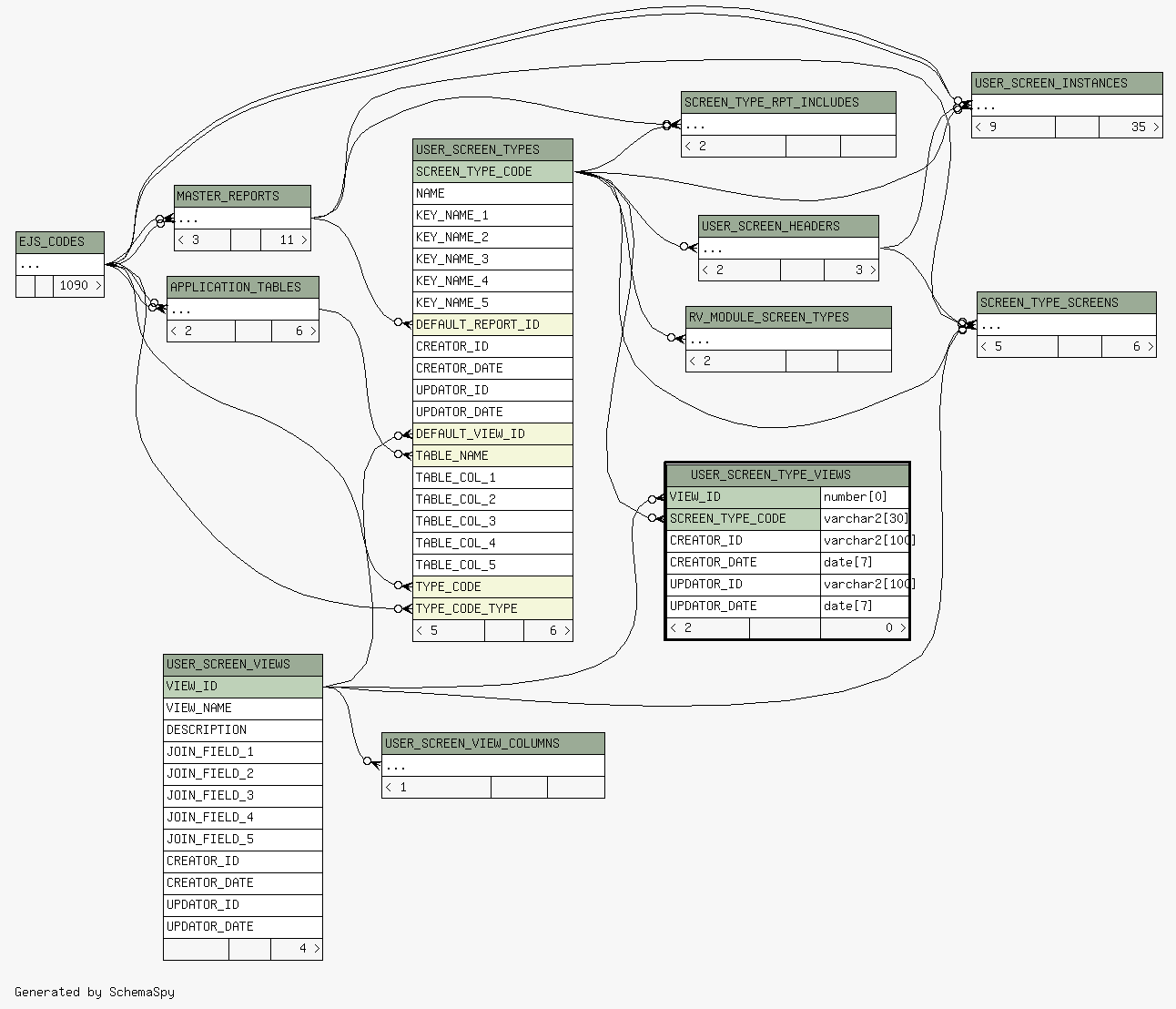Click the JOIN_FIELD_1 column row
Viewport: 1176px width, 1009px height.
[x=243, y=752]
